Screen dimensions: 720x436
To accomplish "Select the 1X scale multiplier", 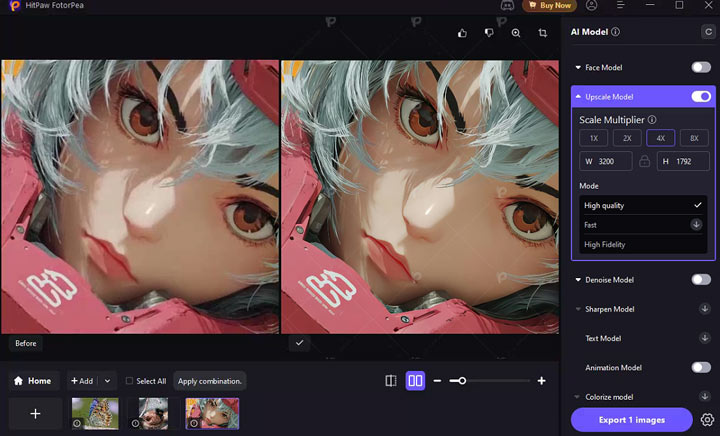I will tap(594, 138).
